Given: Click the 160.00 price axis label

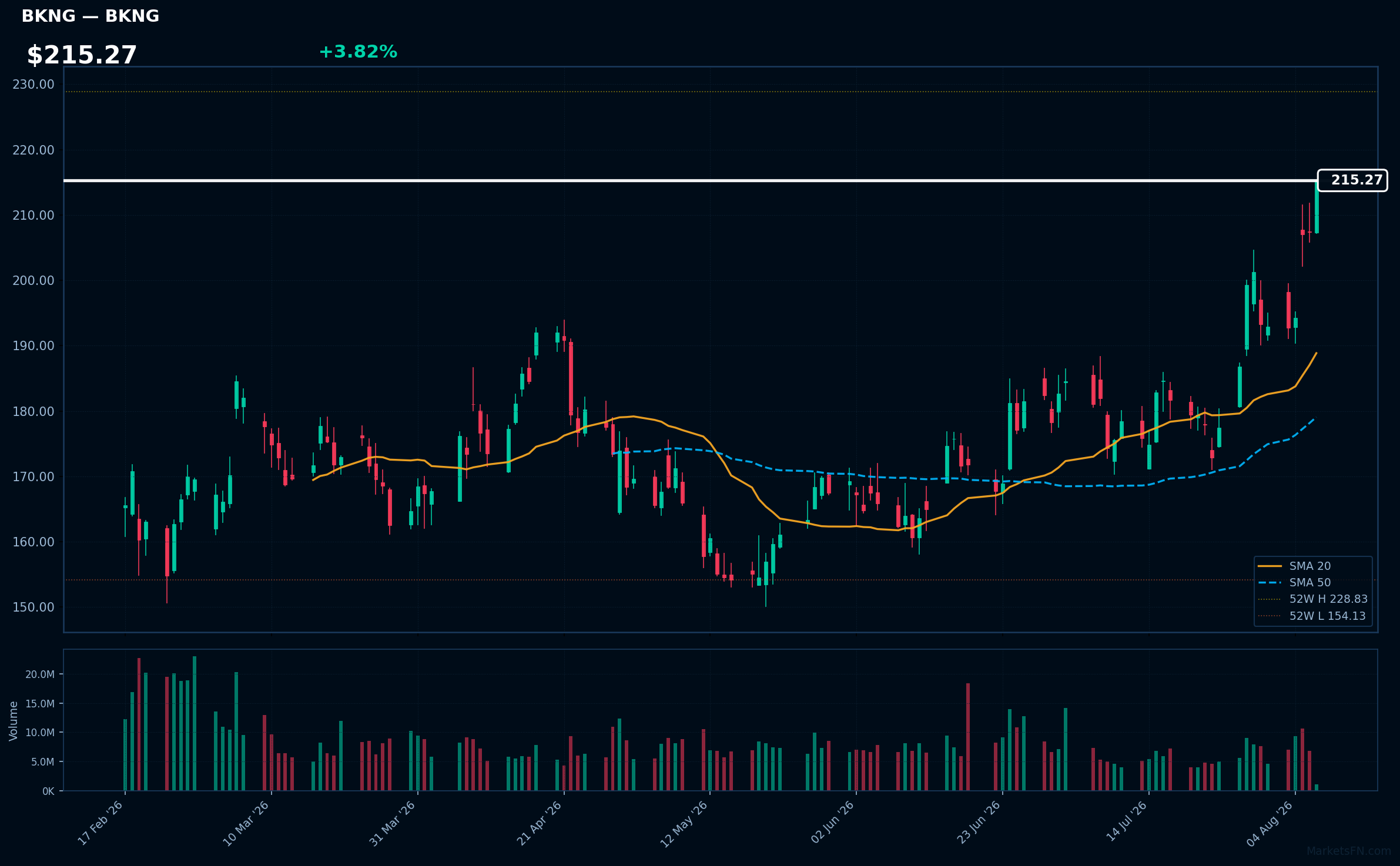Looking at the screenshot, I should pyautogui.click(x=34, y=542).
